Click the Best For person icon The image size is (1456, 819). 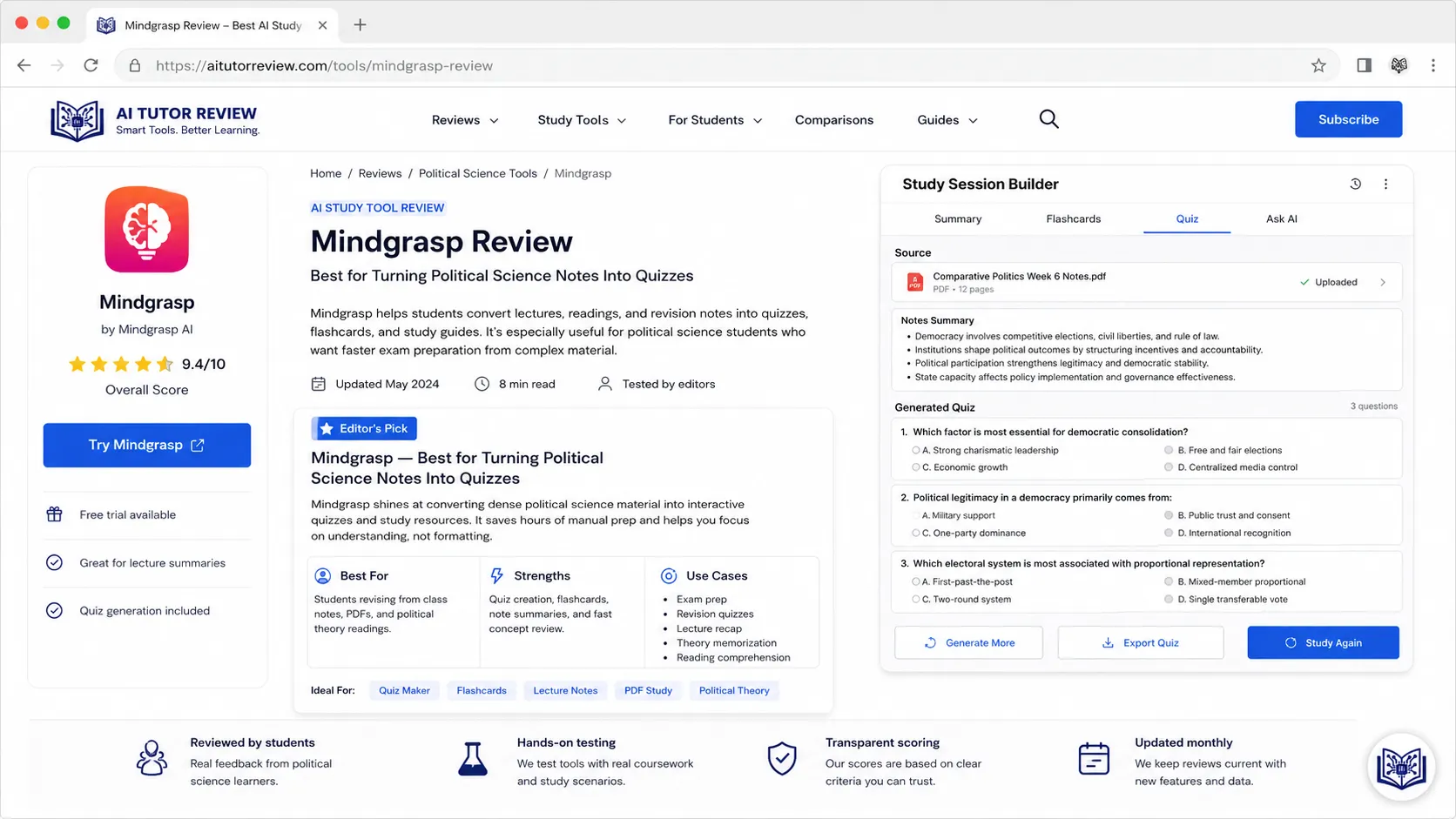[x=322, y=575]
